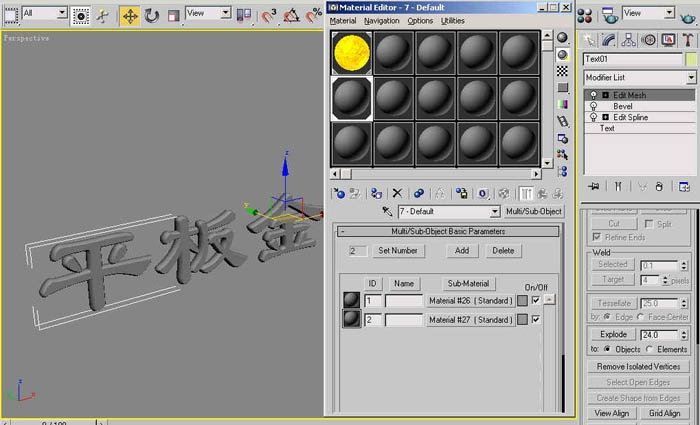
Task: Select Explode to Objects radio button
Action: [607, 349]
